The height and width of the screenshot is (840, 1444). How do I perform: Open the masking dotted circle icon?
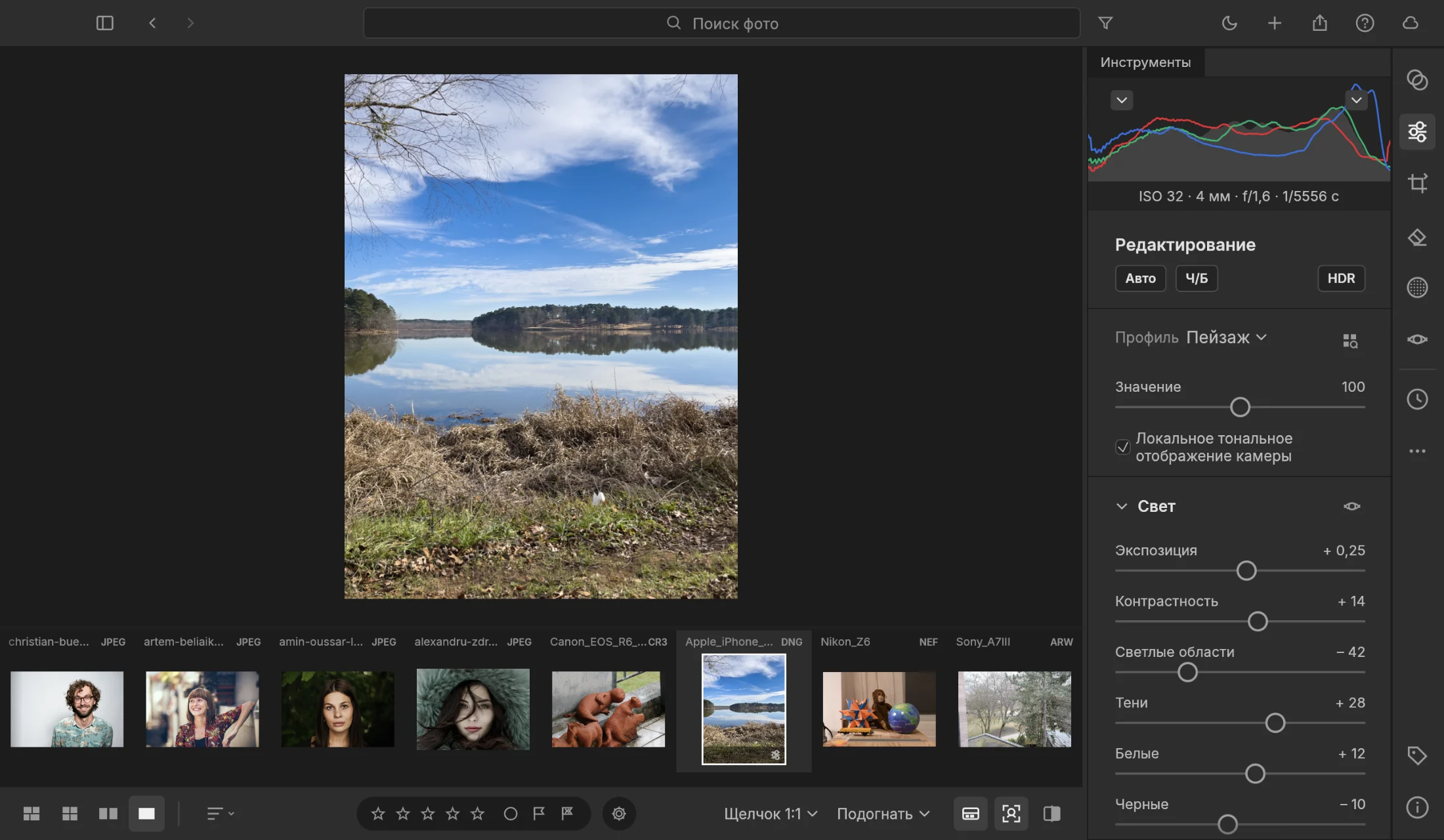point(1417,287)
